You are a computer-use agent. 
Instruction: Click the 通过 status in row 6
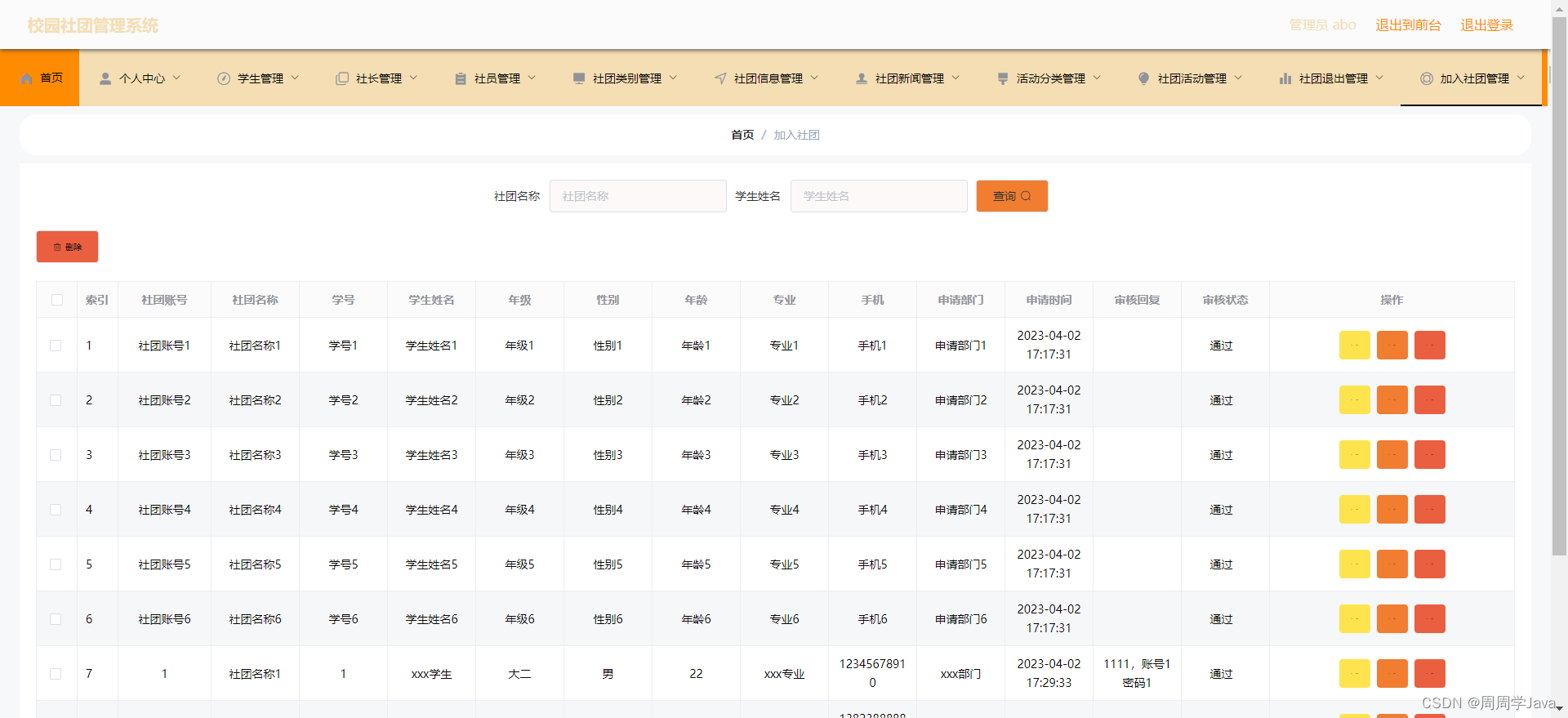pos(1221,619)
